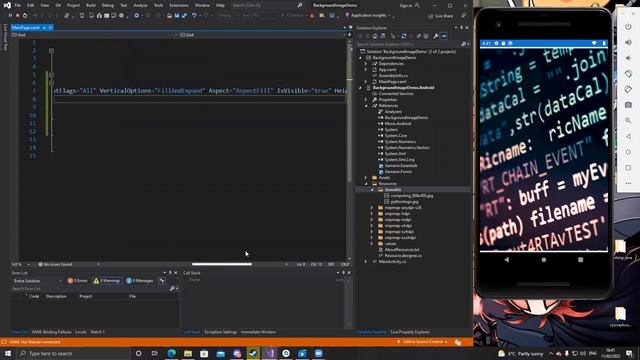Expand the Properties node

[x=366, y=100]
